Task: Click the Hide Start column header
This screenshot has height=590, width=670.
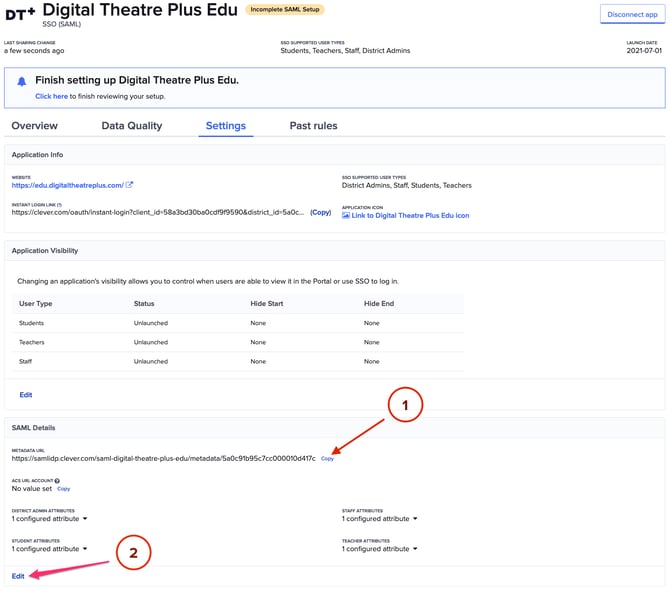Action: tap(267, 303)
